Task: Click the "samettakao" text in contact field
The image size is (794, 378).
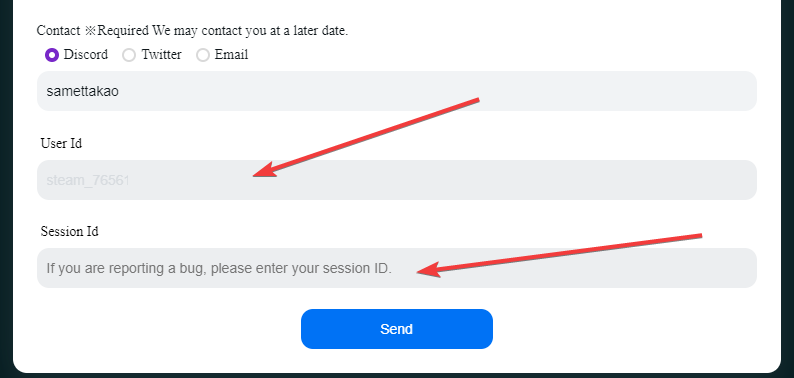Action: [x=83, y=92]
